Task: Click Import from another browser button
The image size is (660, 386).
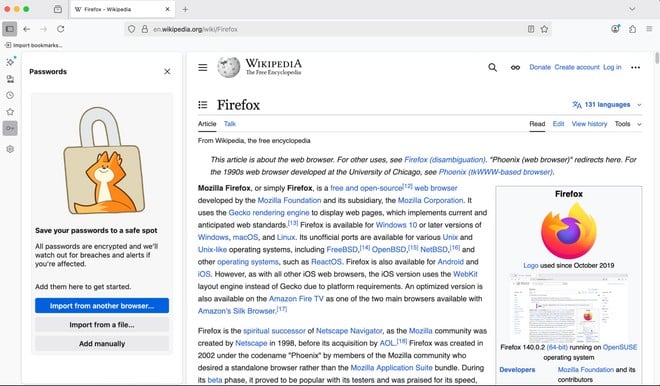Action: point(102,306)
